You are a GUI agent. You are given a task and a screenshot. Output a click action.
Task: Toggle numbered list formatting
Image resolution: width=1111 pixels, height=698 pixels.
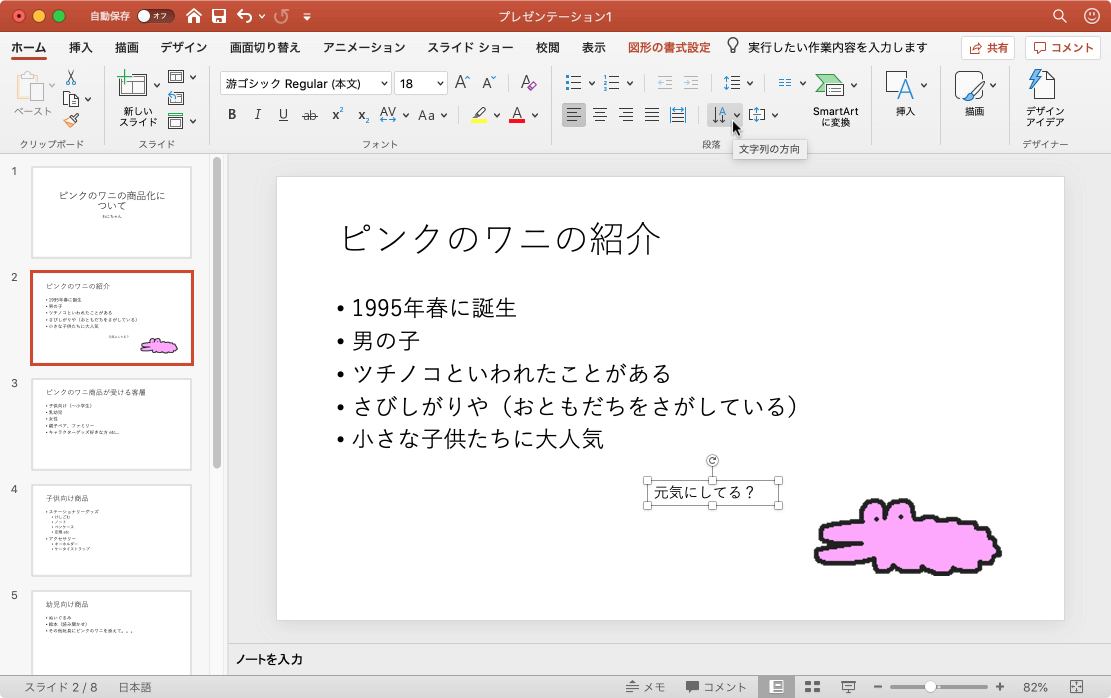click(x=609, y=81)
